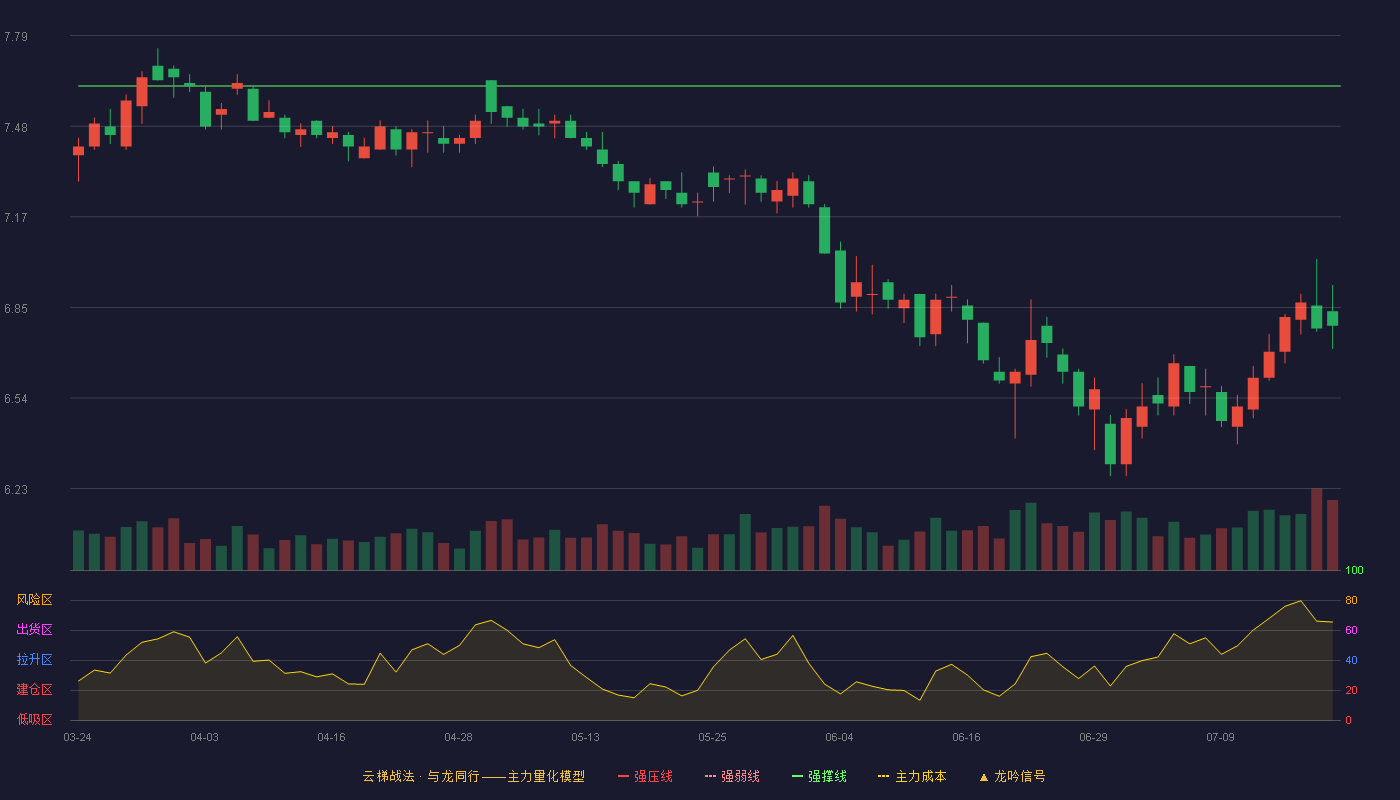Click the 04-28 date label
Screen dimensions: 1400x800
[x=458, y=737]
